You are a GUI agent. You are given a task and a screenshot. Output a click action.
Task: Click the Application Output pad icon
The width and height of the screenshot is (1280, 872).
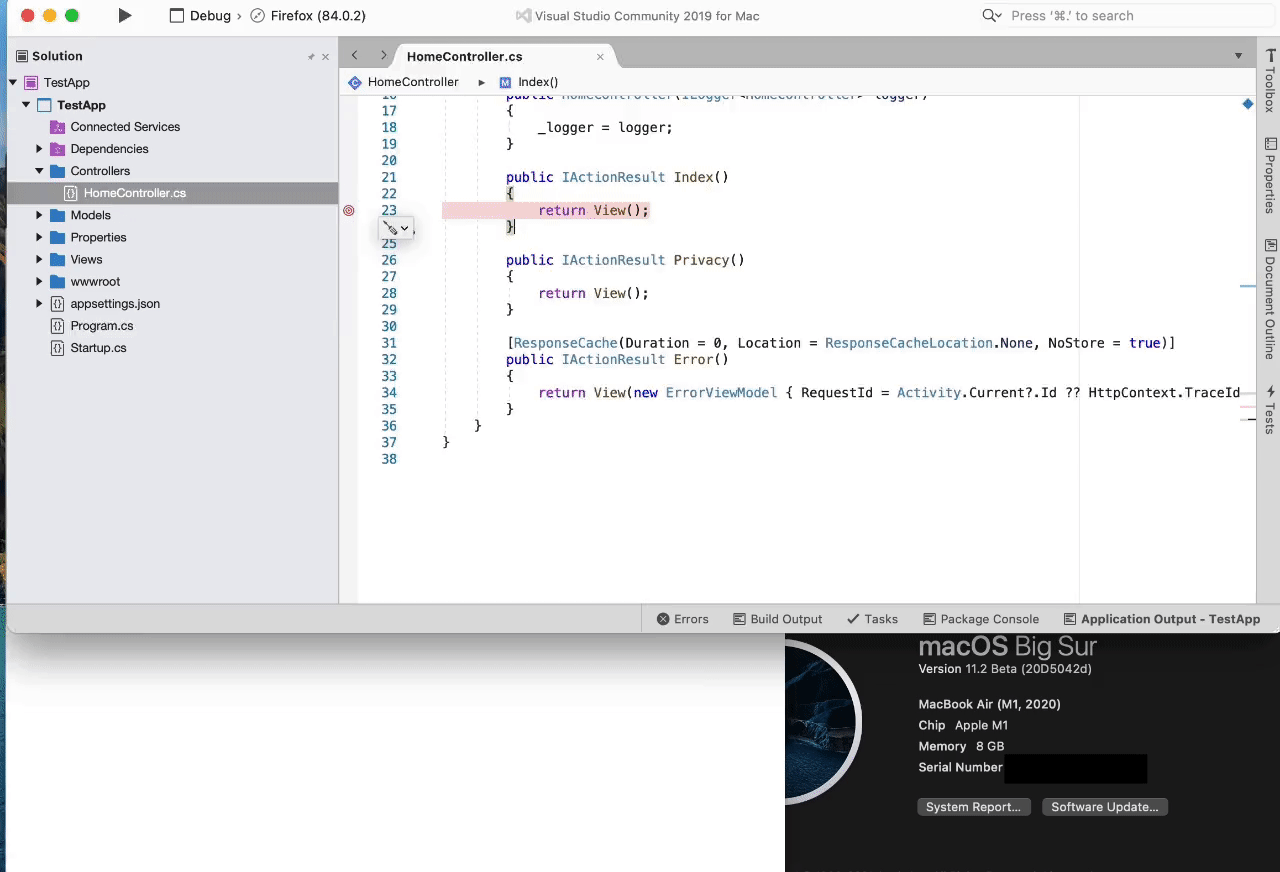1070,619
